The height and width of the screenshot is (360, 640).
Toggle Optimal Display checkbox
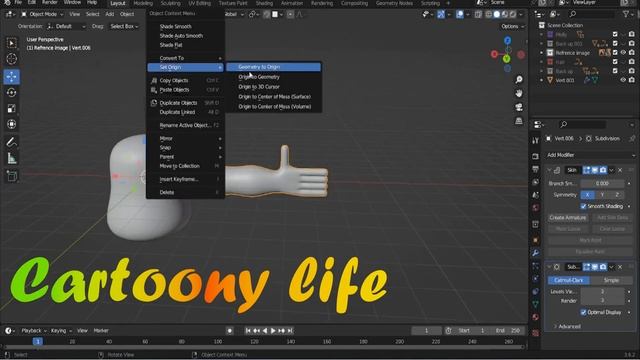pos(583,312)
